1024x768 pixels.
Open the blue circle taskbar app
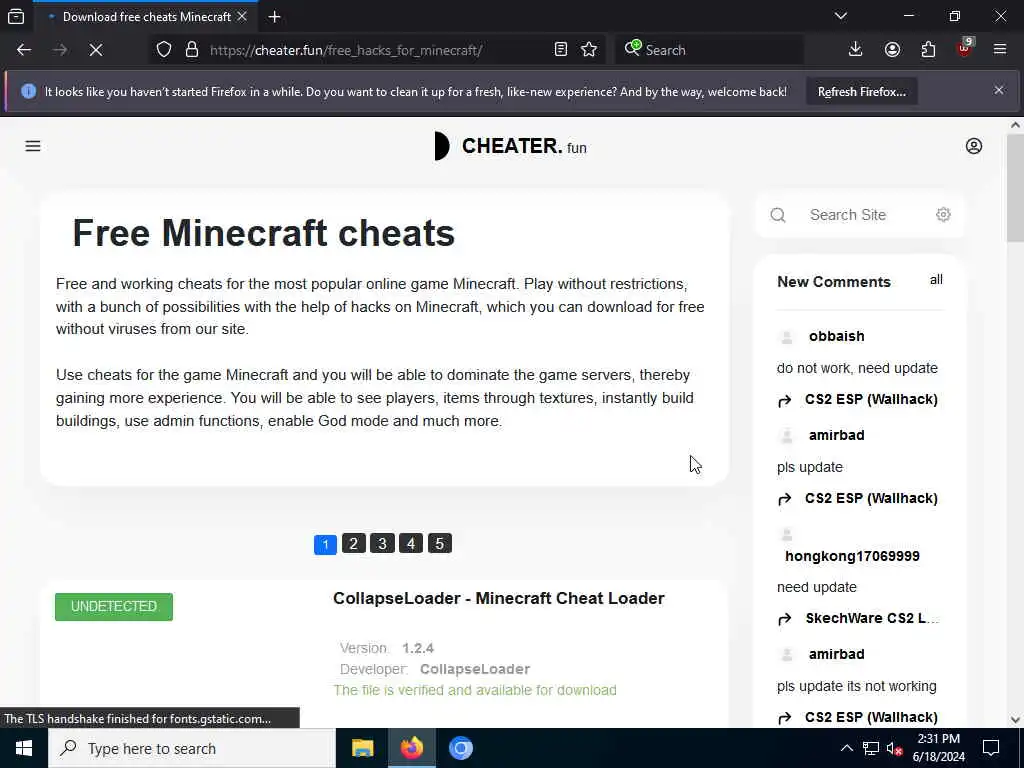[460, 748]
